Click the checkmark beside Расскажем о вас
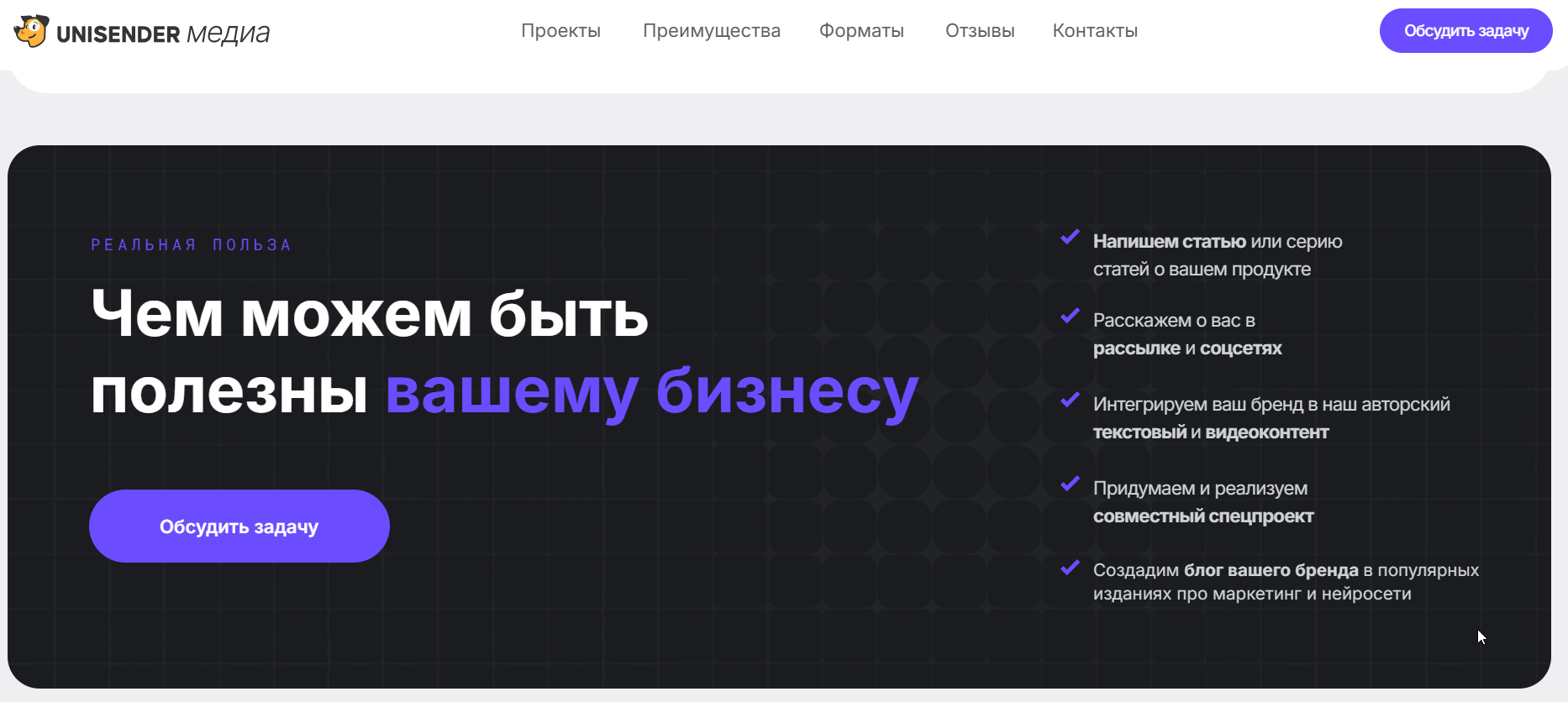The width and height of the screenshot is (1568, 702). (1070, 317)
